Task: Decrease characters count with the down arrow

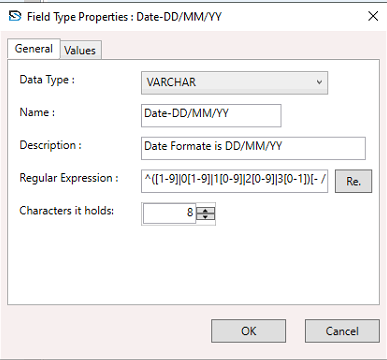Action: click(206, 217)
